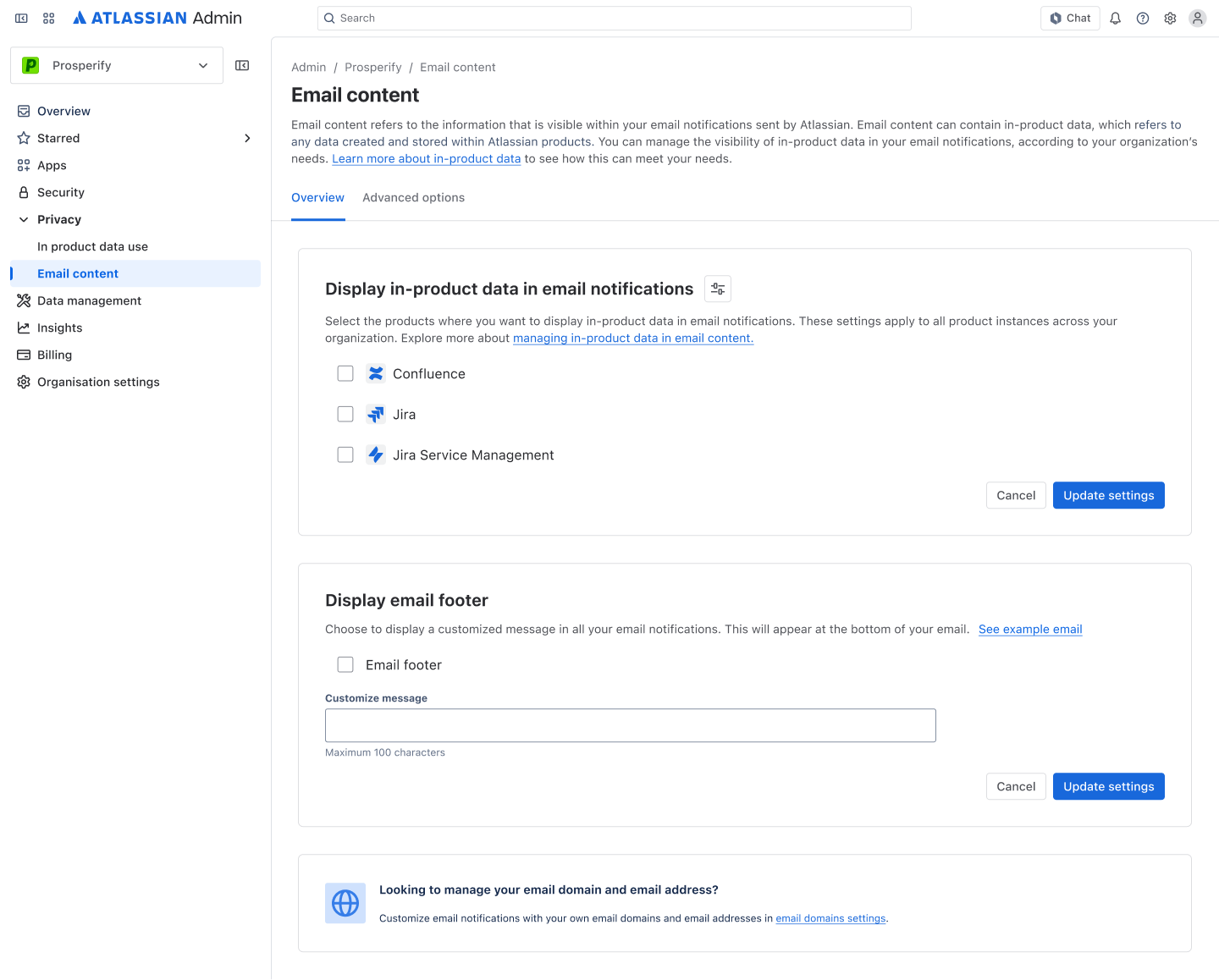Cancel the email footer changes
This screenshot has width=1219, height=980.
point(1016,786)
